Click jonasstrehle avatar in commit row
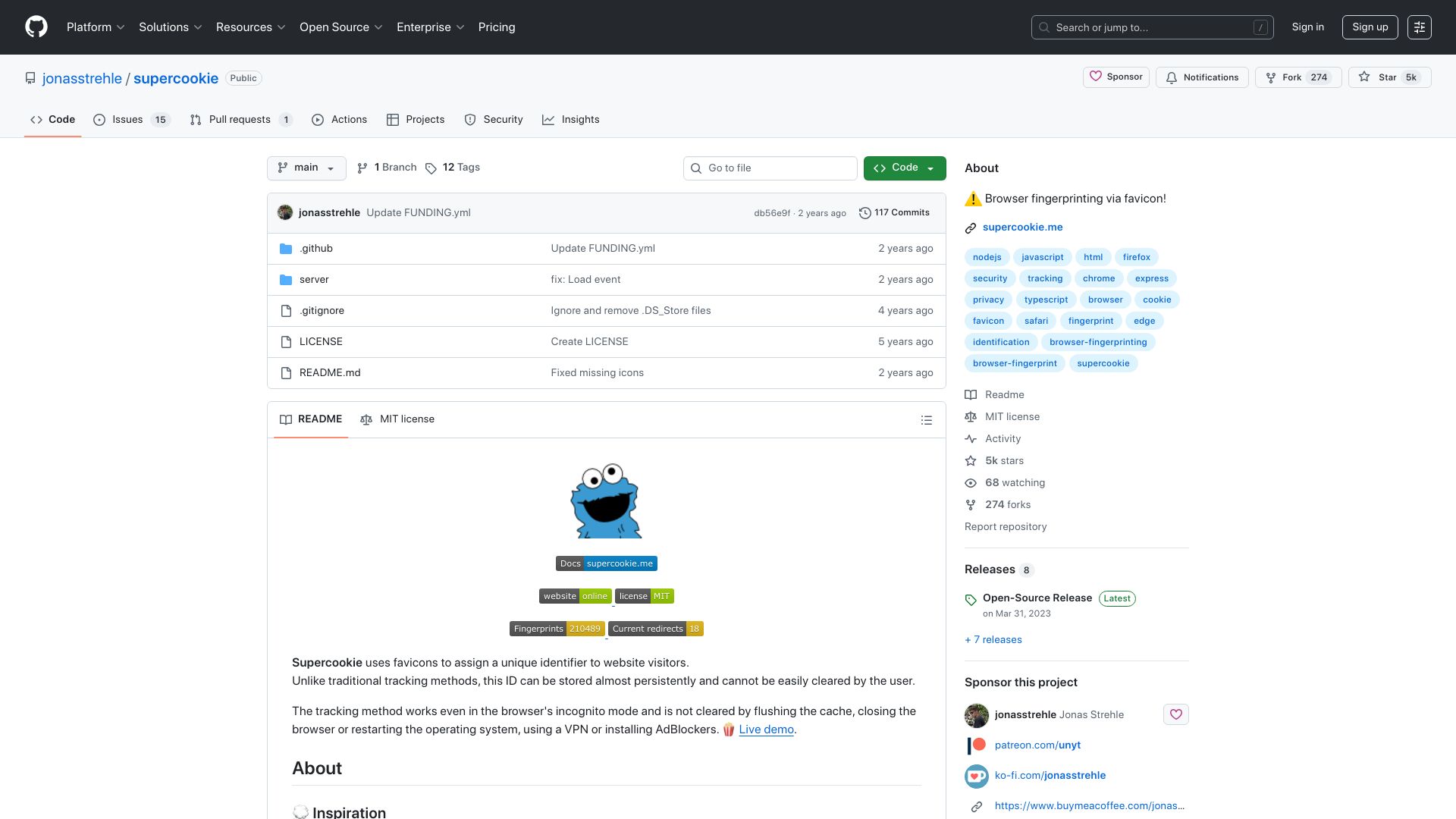This screenshot has height=819, width=1456. [x=285, y=213]
